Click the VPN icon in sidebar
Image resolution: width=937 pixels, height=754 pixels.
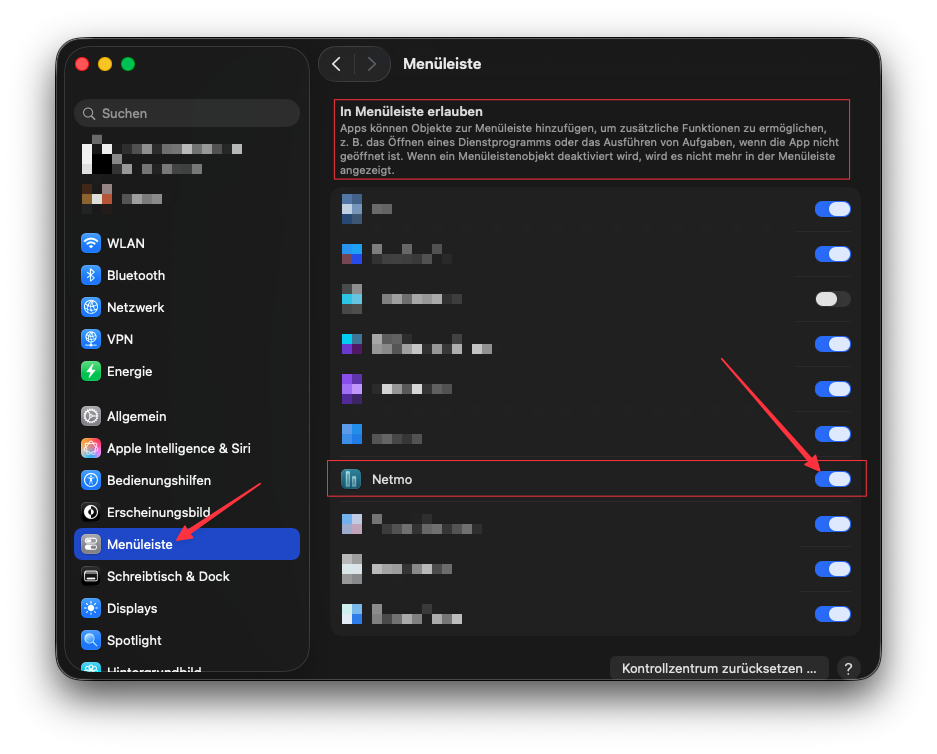tap(91, 339)
